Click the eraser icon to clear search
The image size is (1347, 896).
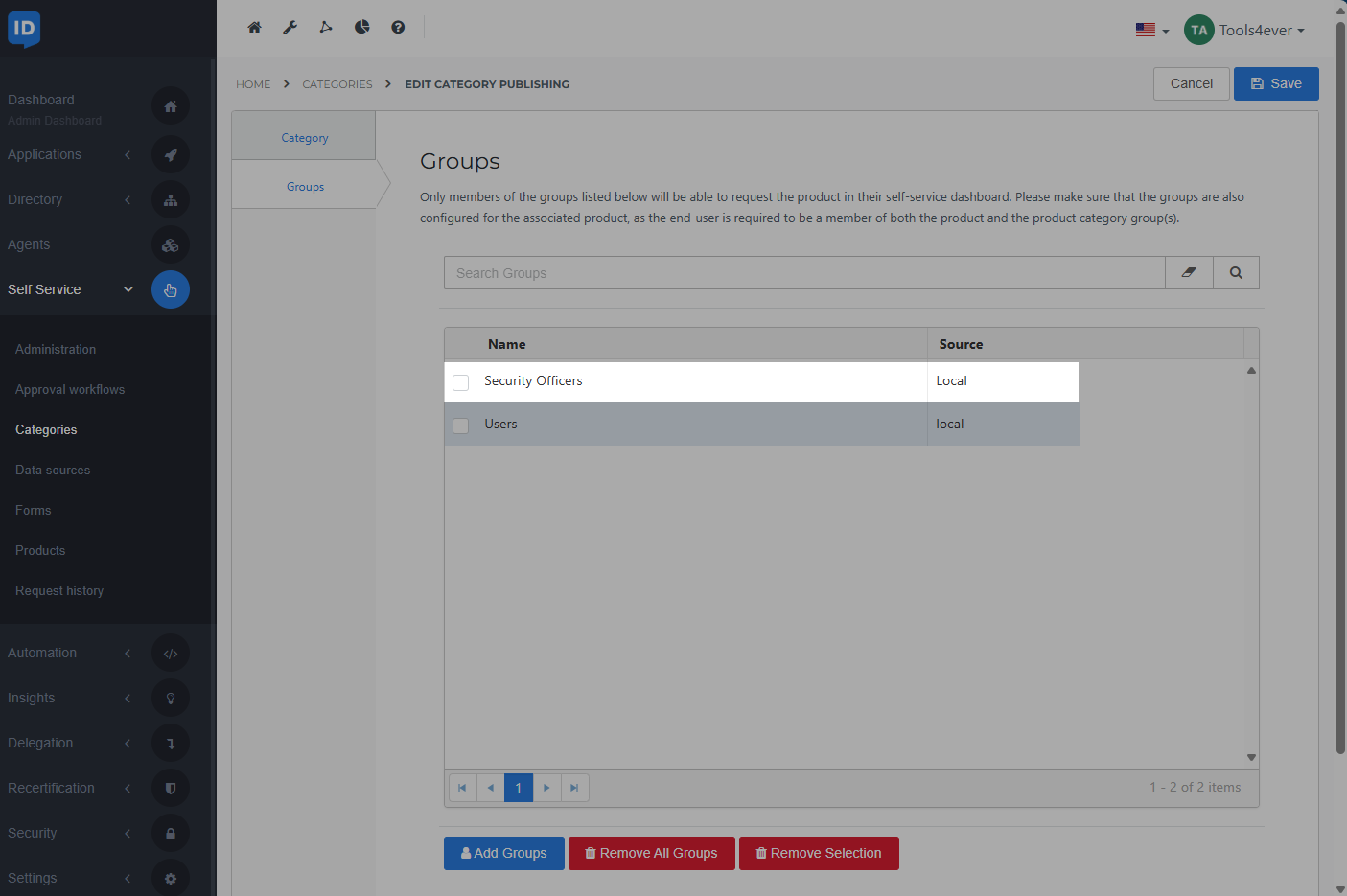point(1189,273)
